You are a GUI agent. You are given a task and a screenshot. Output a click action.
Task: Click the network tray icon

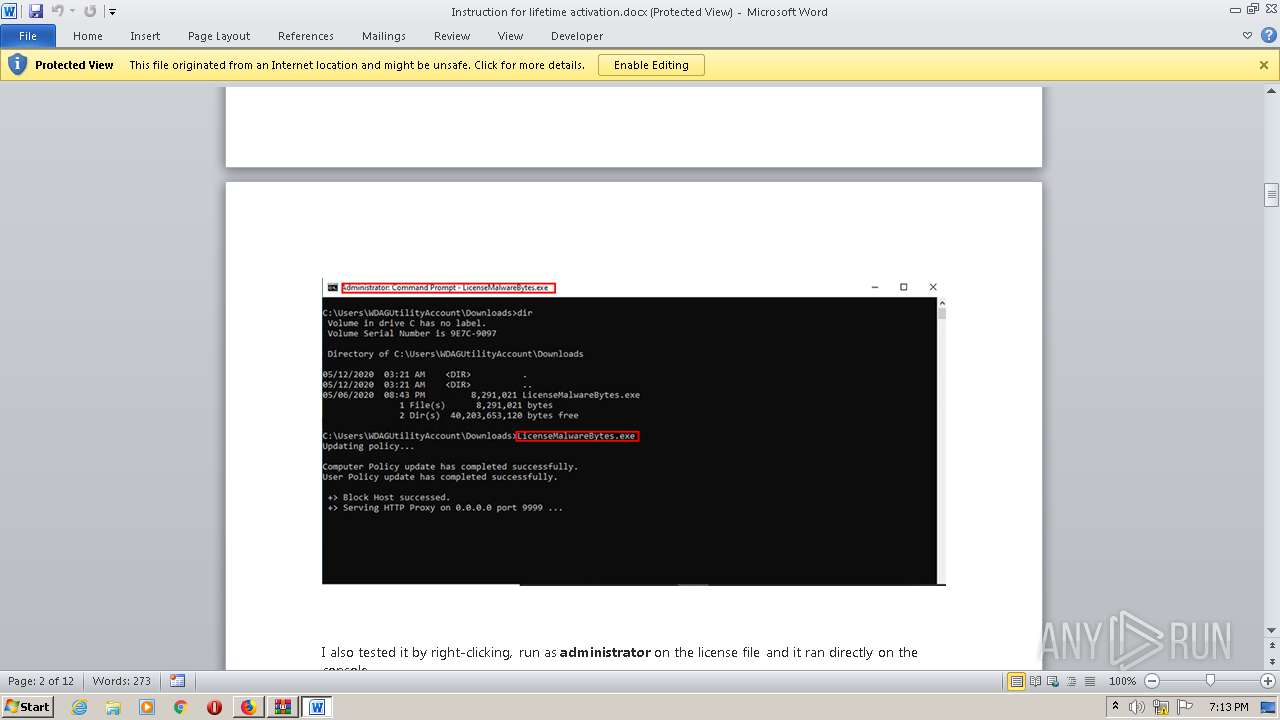(1161, 707)
